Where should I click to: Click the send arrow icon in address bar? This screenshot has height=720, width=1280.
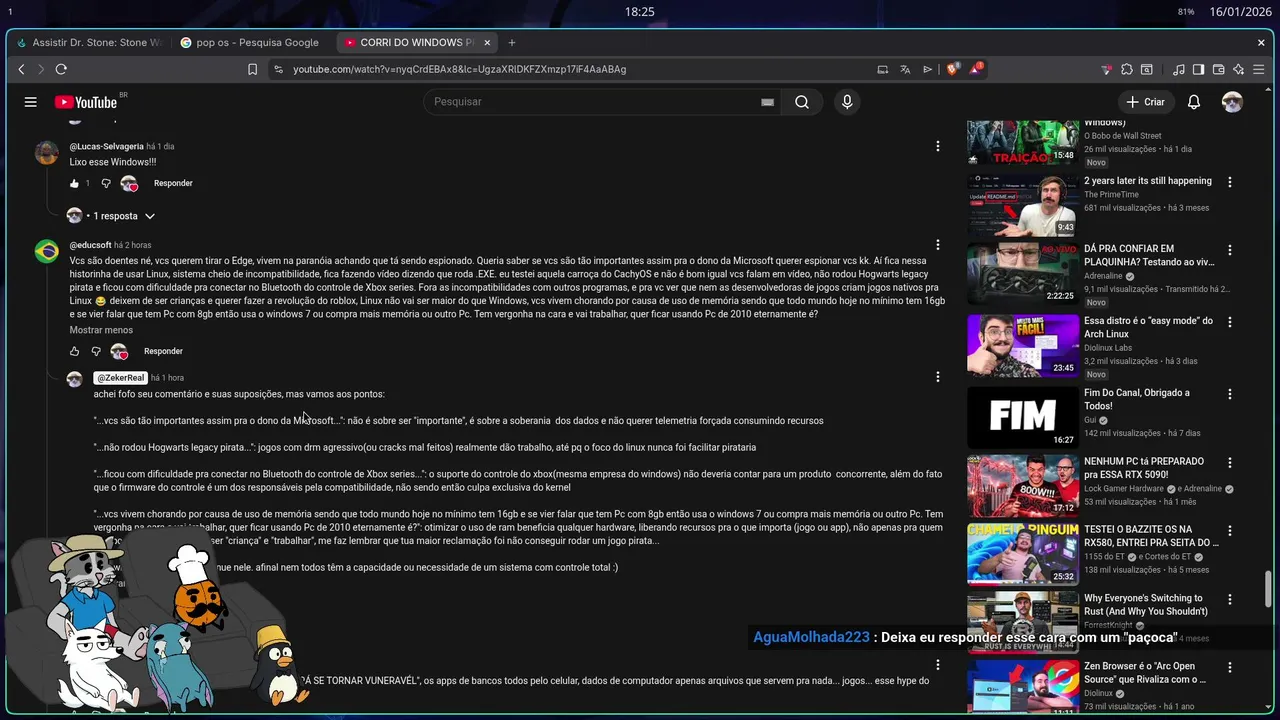coord(928,69)
